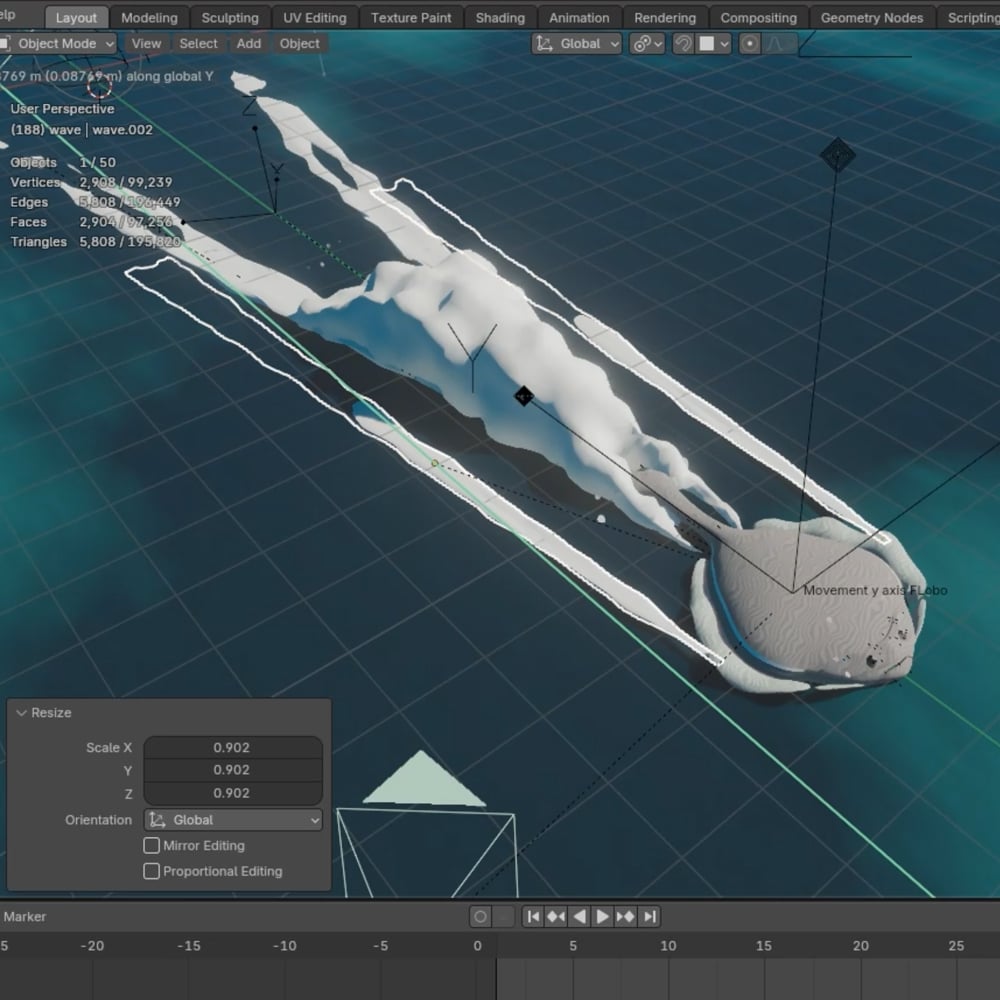
Task: Open the Texture Paint workspace tab
Action: point(411,18)
